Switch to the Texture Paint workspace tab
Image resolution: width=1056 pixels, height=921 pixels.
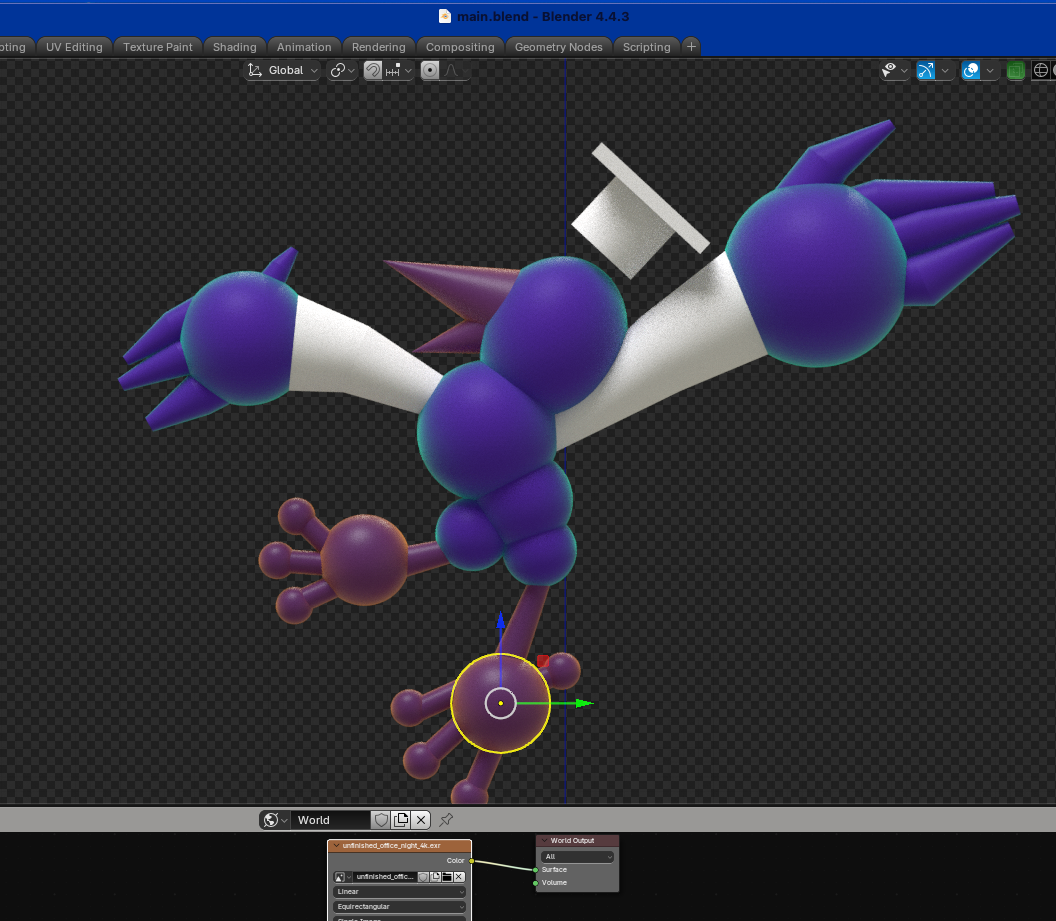pos(158,47)
